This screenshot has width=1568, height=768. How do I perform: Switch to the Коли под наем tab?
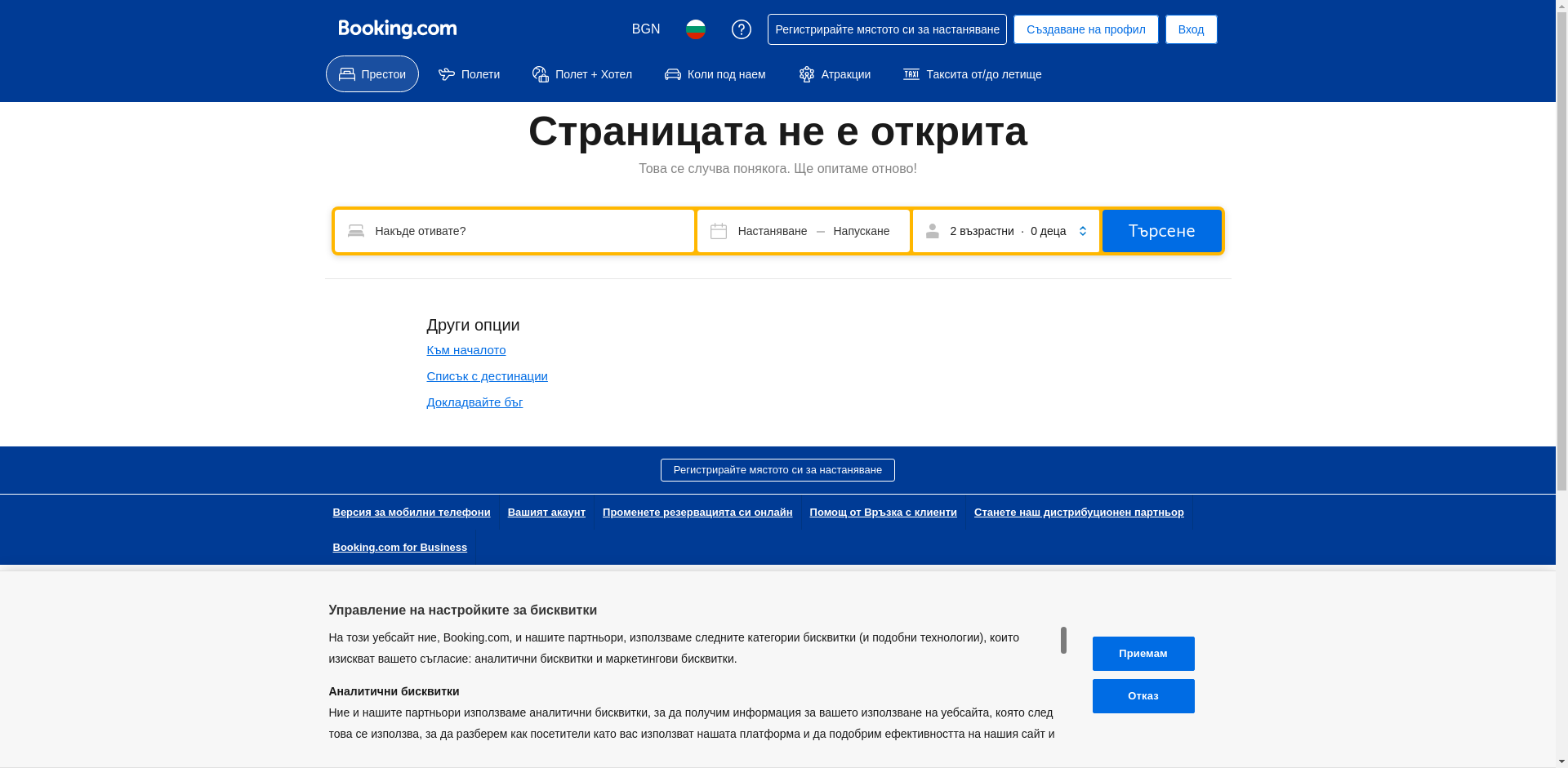tap(715, 74)
